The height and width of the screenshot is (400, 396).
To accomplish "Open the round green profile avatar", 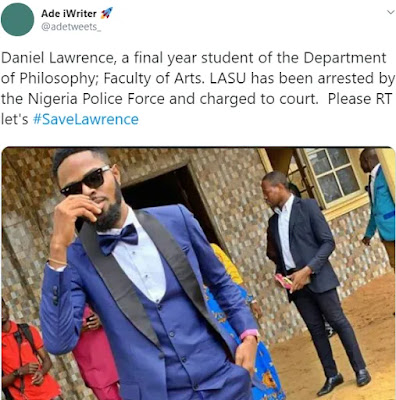I will pyautogui.click(x=17, y=19).
